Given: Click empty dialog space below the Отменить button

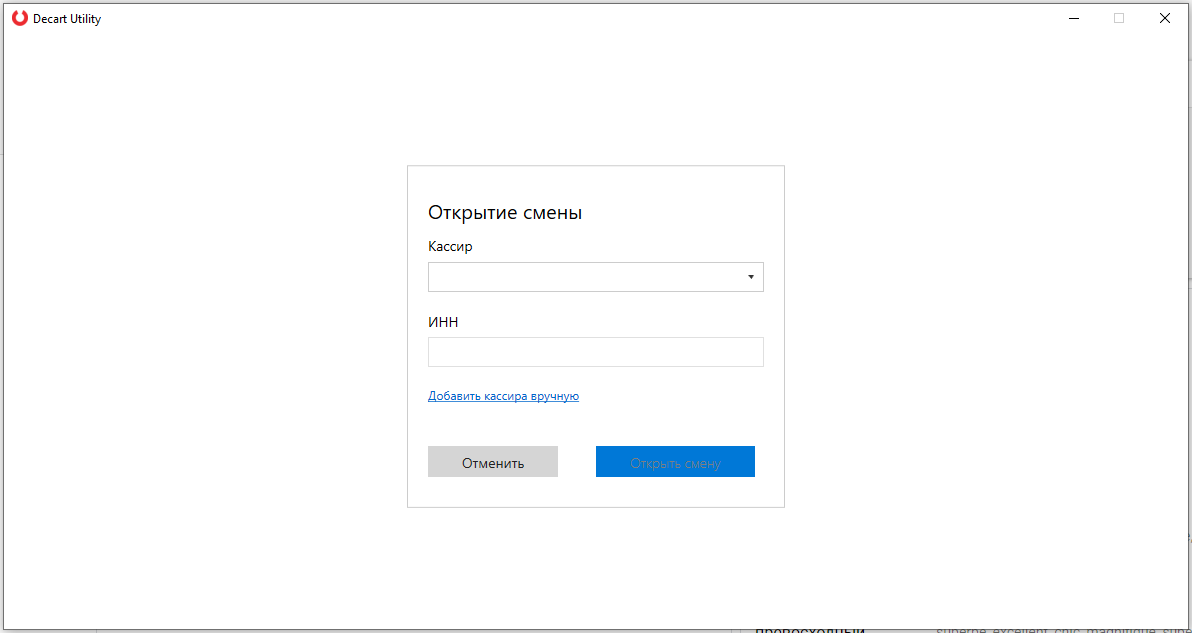Looking at the screenshot, I should [492, 492].
